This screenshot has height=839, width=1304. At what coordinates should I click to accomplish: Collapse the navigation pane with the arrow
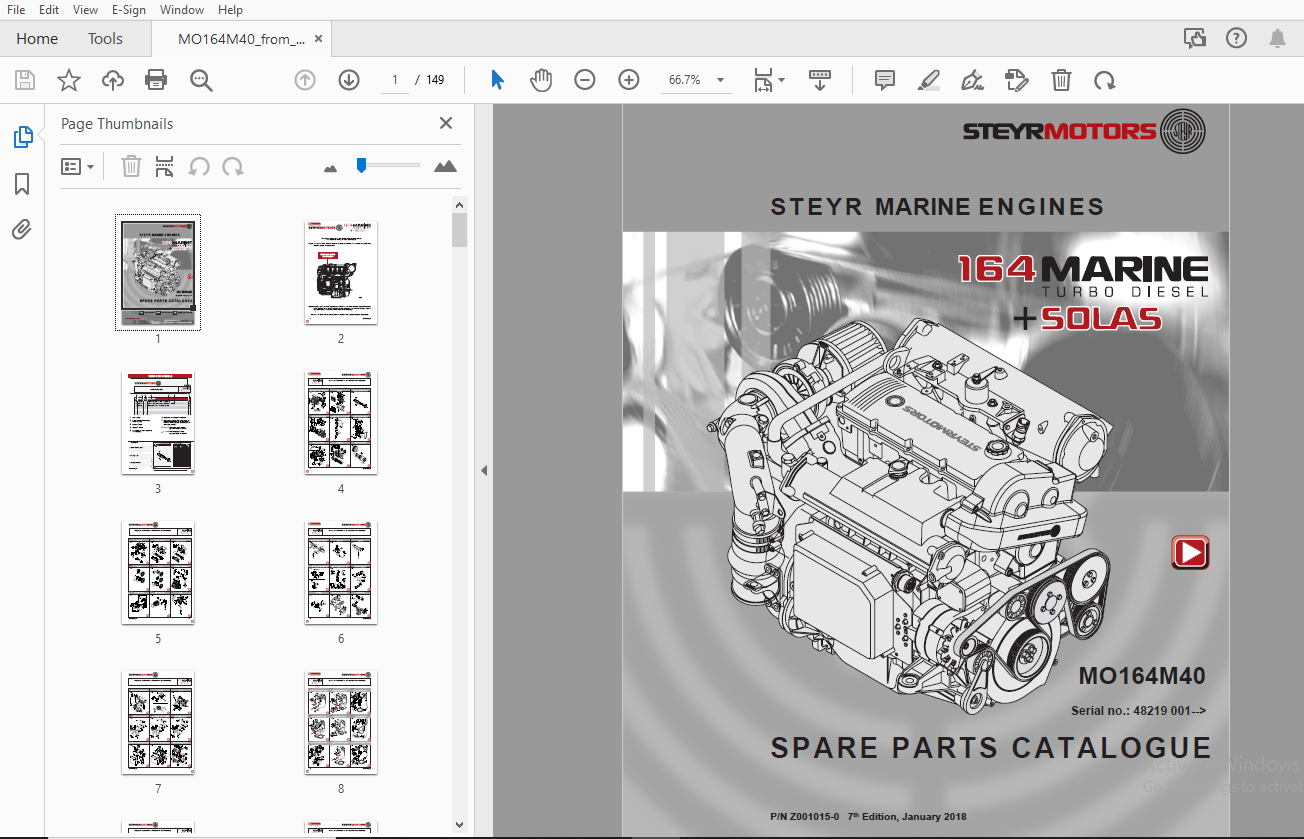click(x=484, y=470)
